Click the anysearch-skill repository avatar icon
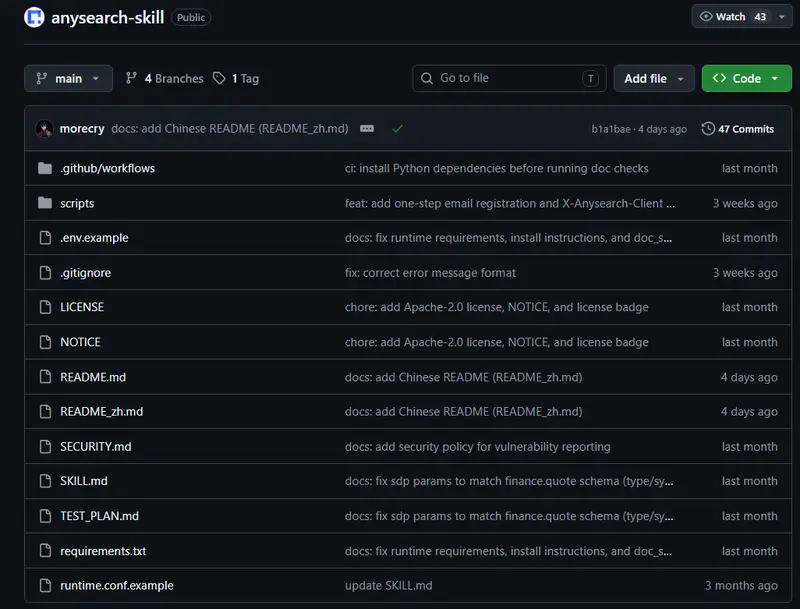 point(34,17)
